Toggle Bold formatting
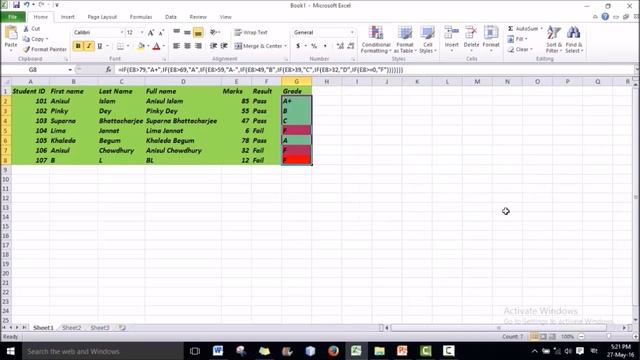Image resolution: width=640 pixels, height=360 pixels. (78, 46)
